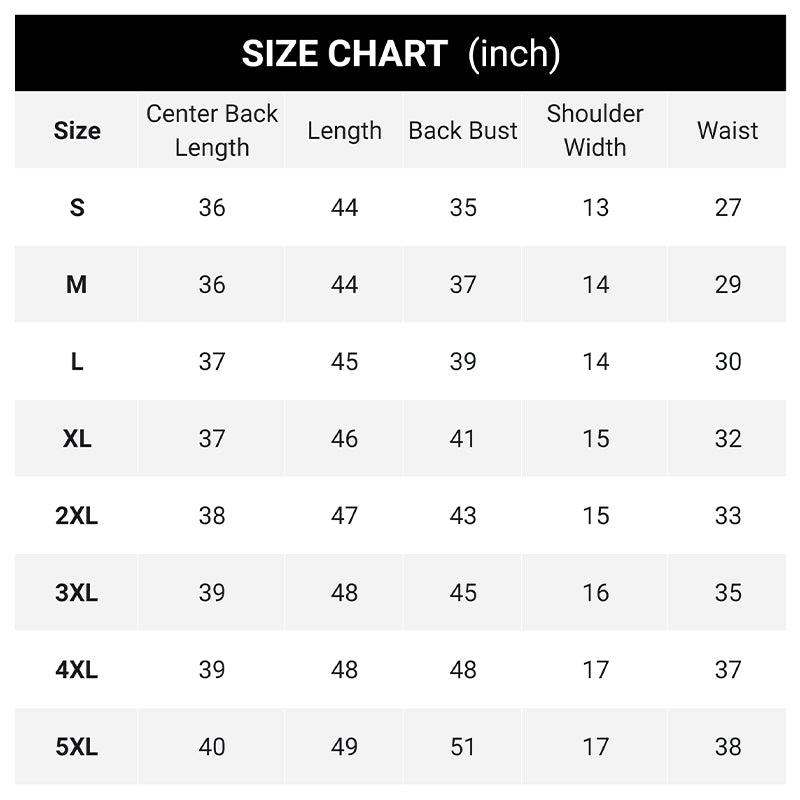Click the SIZE CHART title banner
Image resolution: width=800 pixels, height=800 pixels.
[400, 53]
